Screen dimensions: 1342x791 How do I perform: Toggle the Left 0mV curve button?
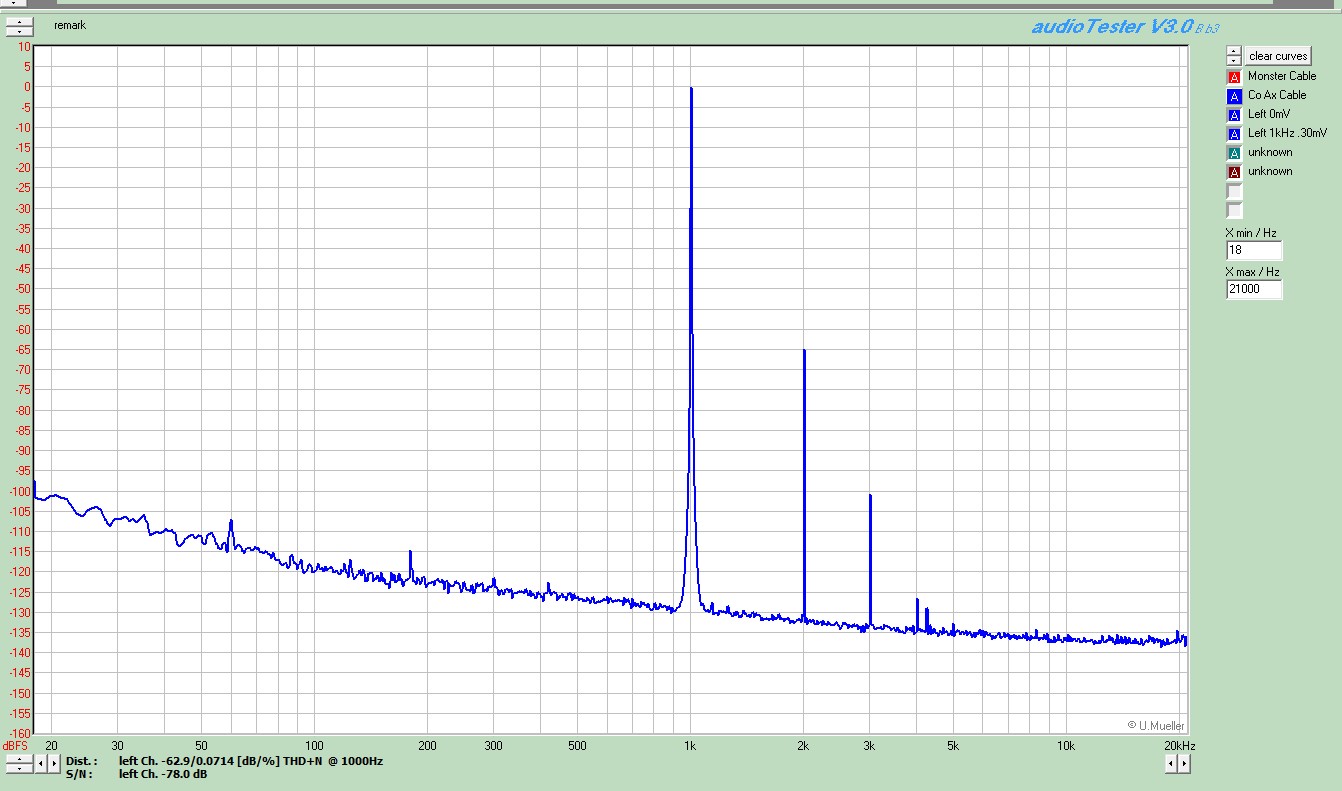coord(1234,114)
